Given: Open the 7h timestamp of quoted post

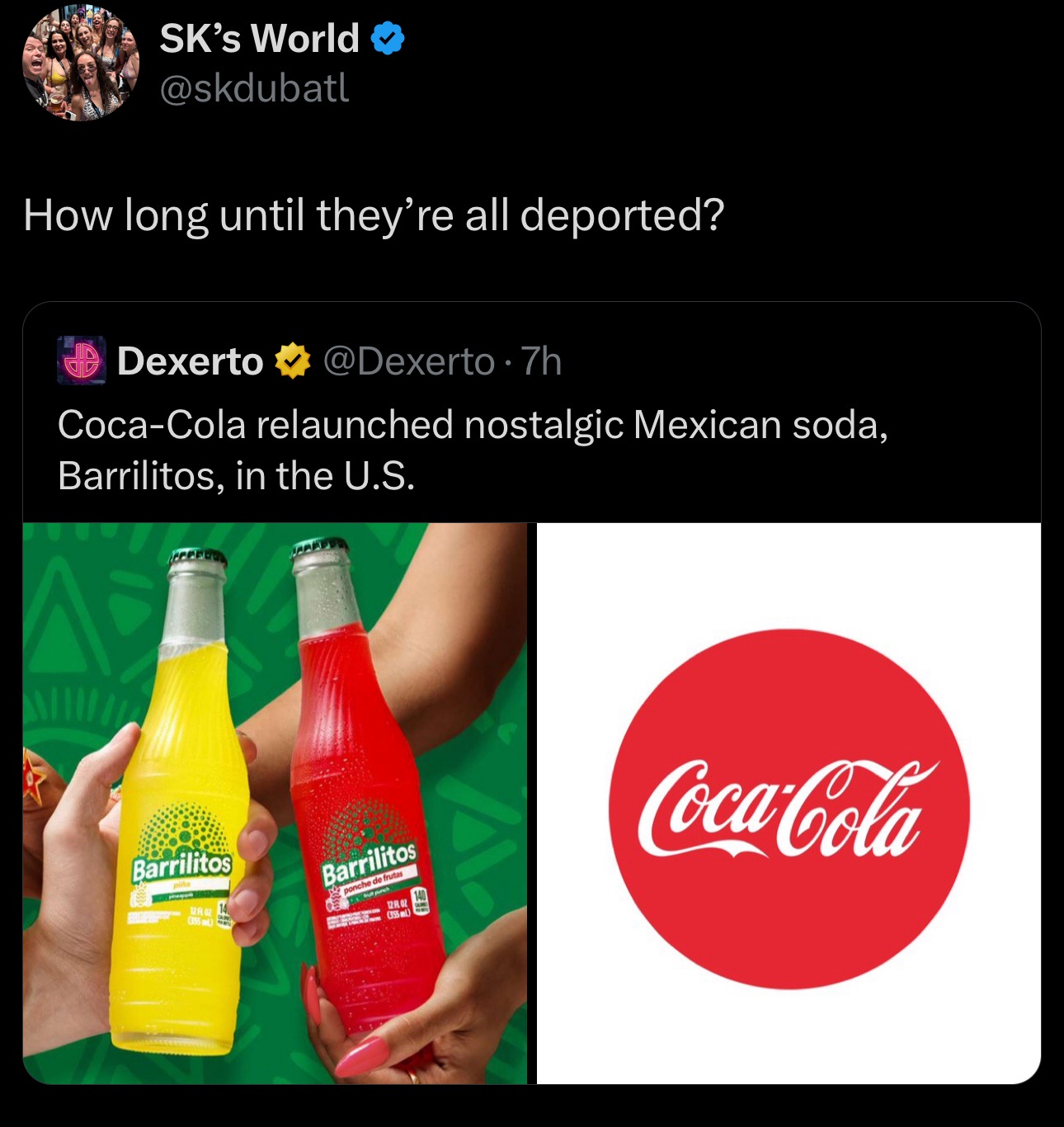Looking at the screenshot, I should click(x=542, y=361).
